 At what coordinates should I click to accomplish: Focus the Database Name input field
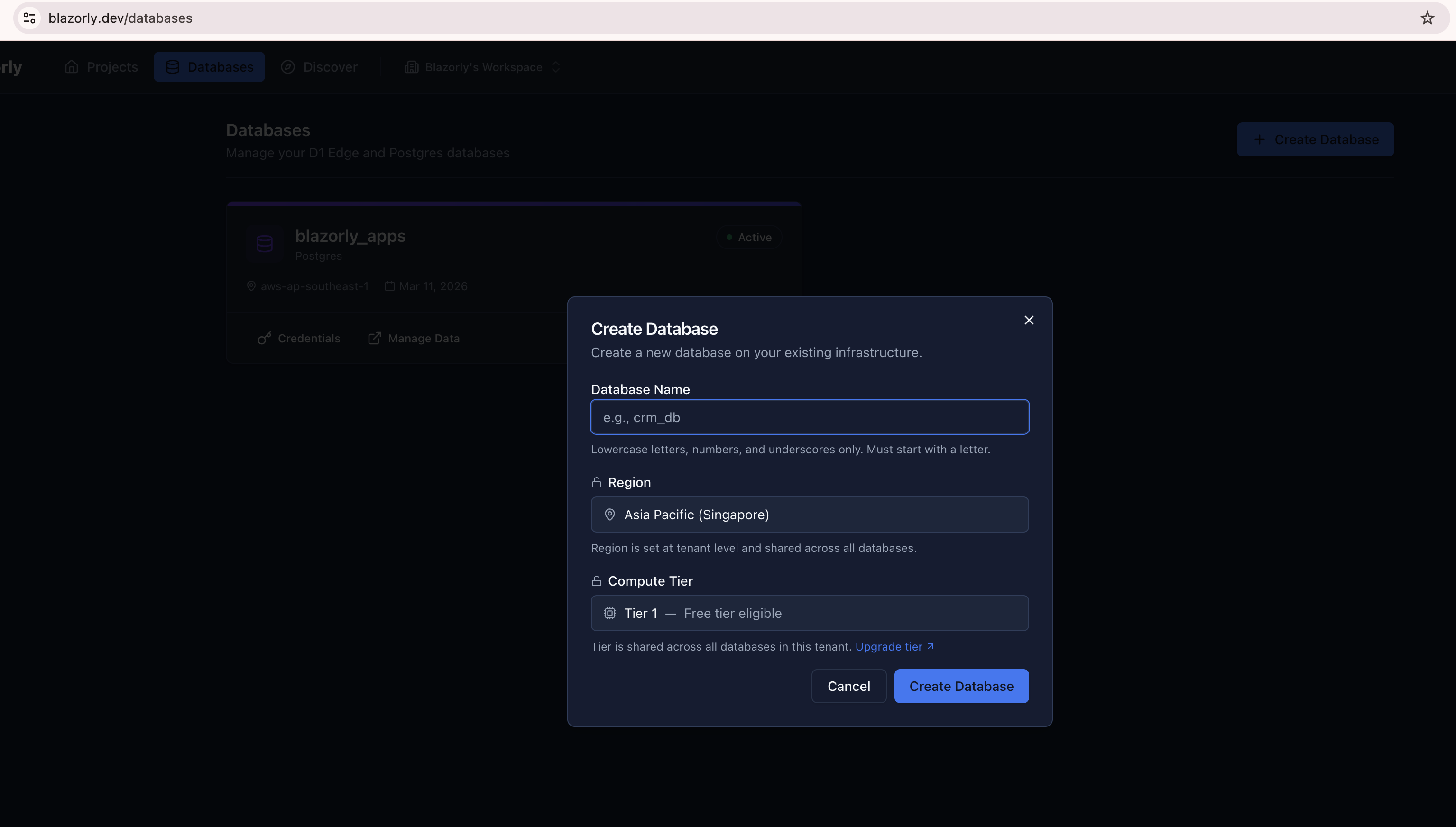click(809, 417)
